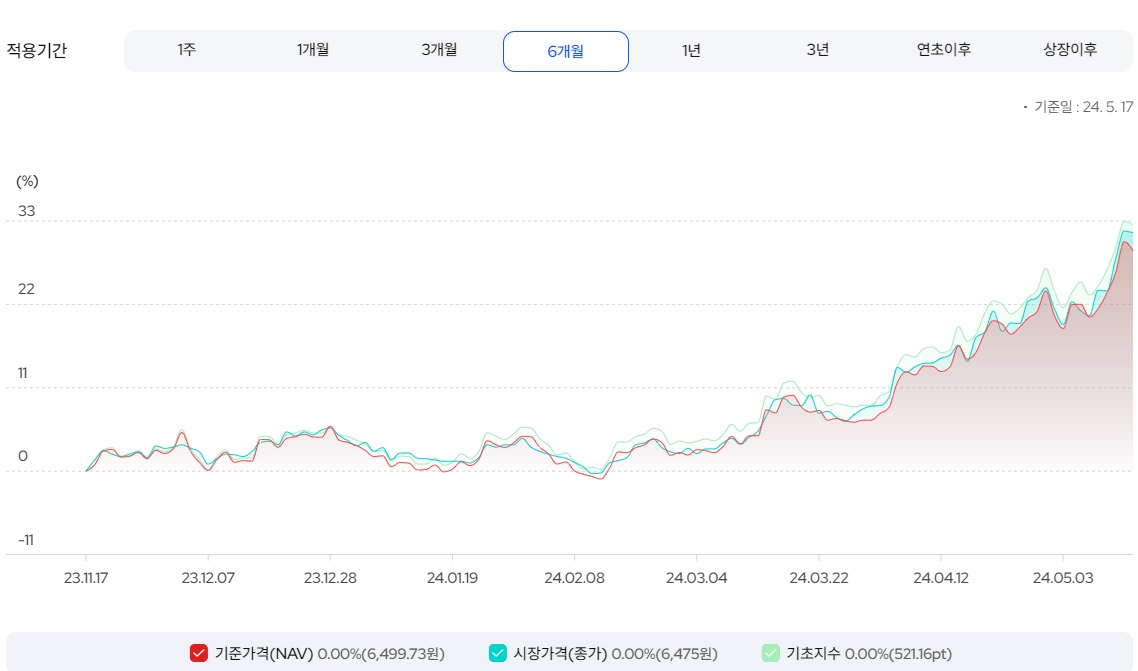This screenshot has height=671, width=1138.
Task: Click the 24.03.04 x-axis date
Action: (697, 578)
